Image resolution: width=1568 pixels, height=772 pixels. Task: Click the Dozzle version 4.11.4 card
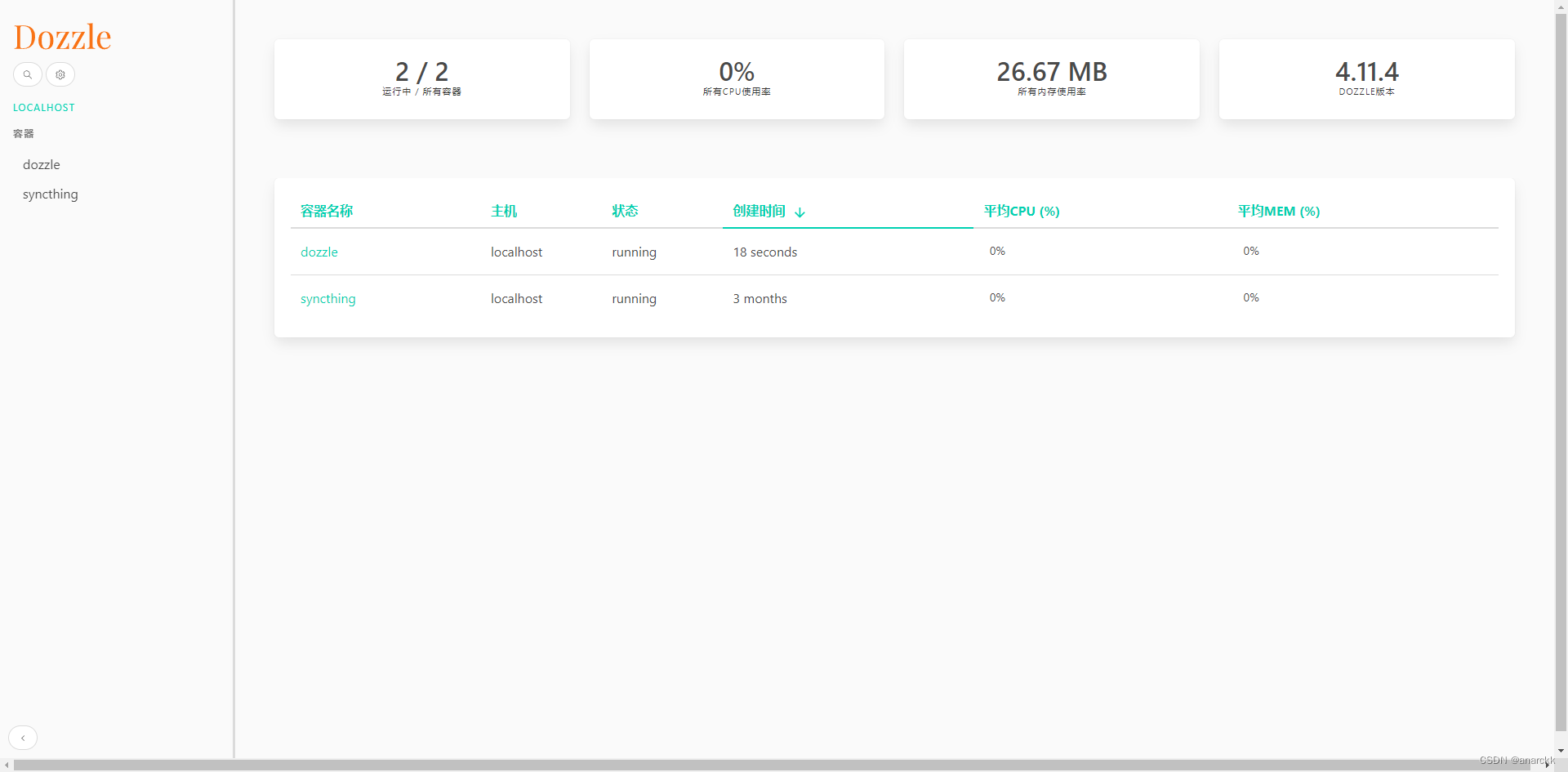point(1366,78)
